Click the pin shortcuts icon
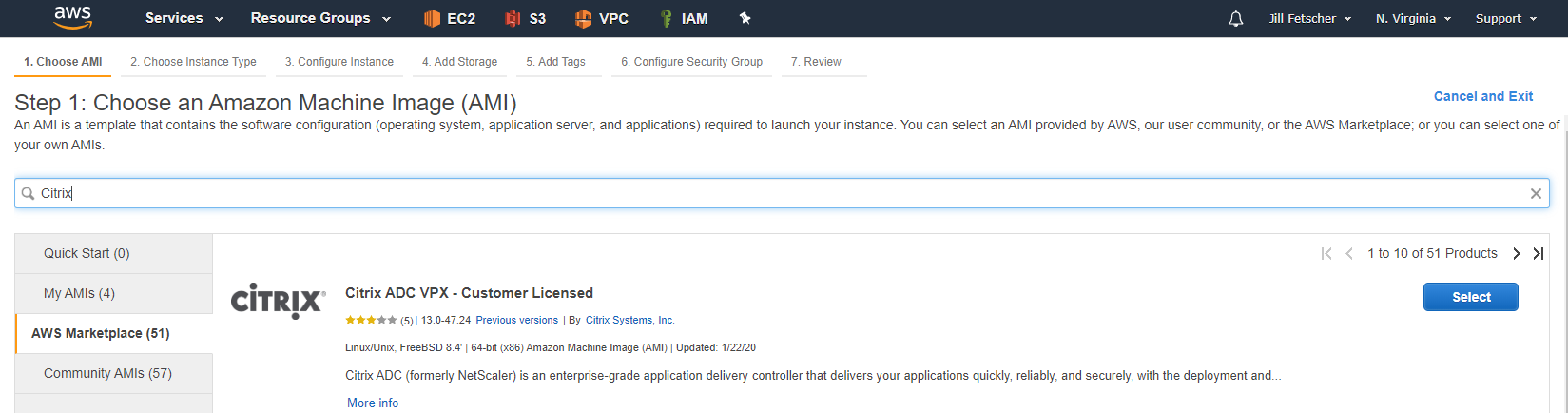Screen dimensions: 1568x413 pyautogui.click(x=745, y=18)
